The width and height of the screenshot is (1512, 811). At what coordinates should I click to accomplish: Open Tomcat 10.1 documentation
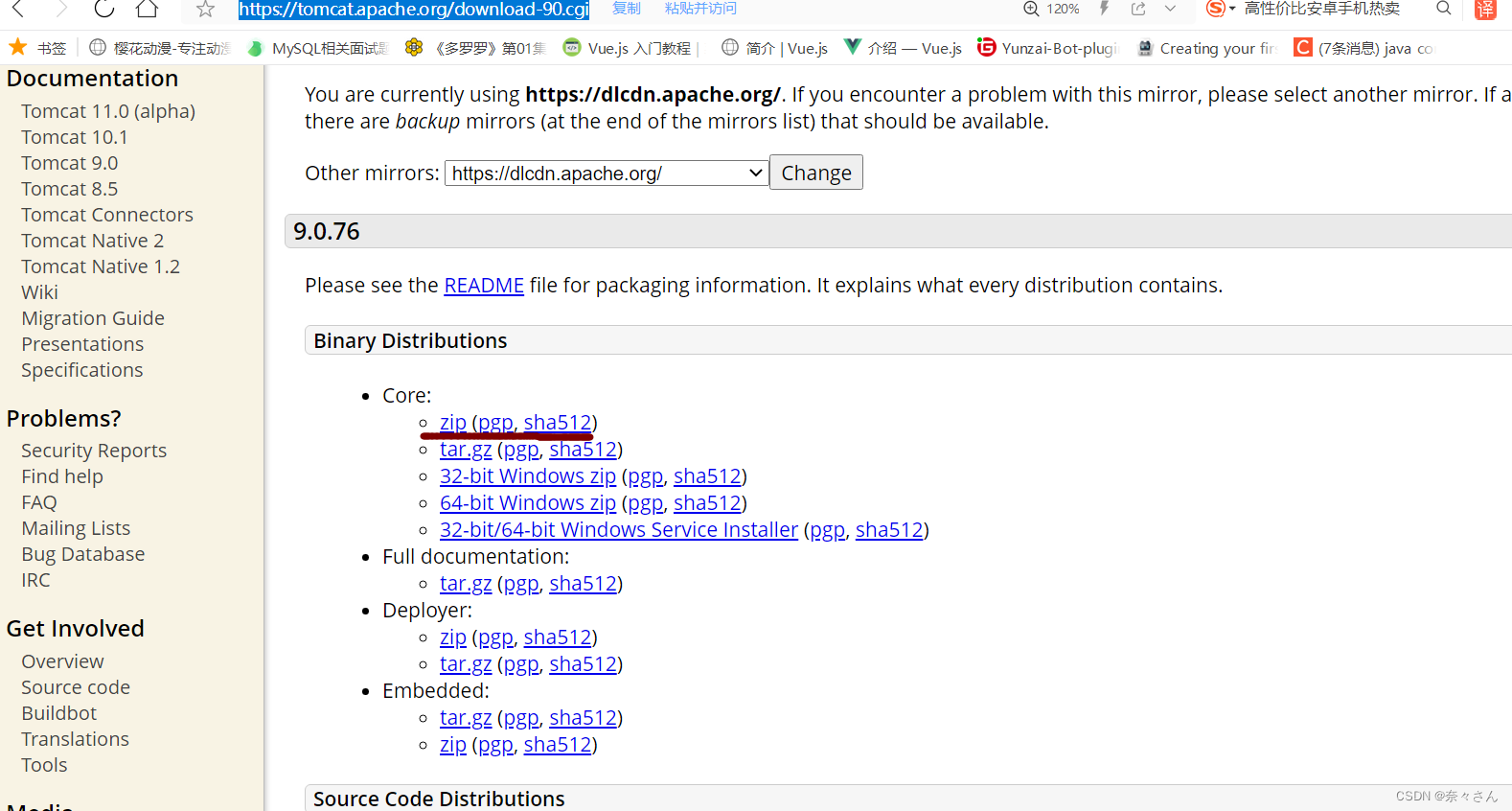(75, 137)
